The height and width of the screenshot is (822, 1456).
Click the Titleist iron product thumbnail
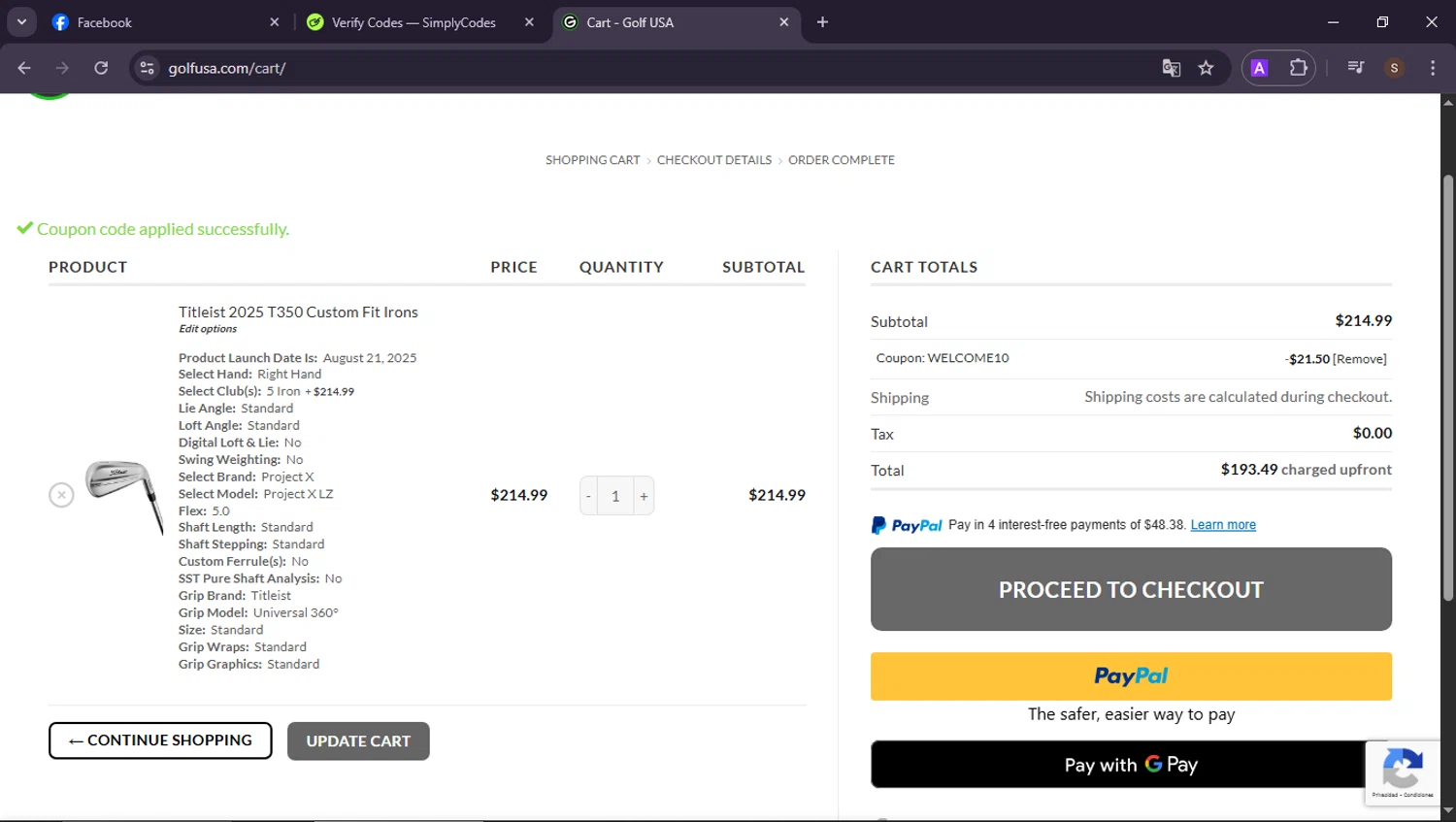(x=124, y=497)
